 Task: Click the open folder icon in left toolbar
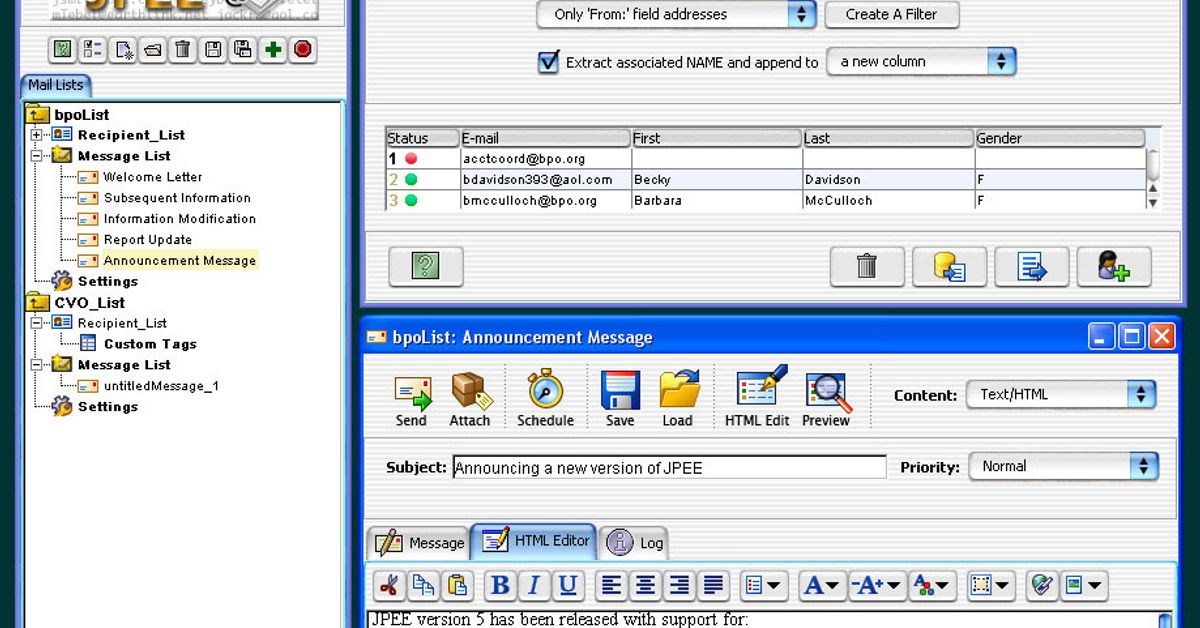[x=152, y=49]
